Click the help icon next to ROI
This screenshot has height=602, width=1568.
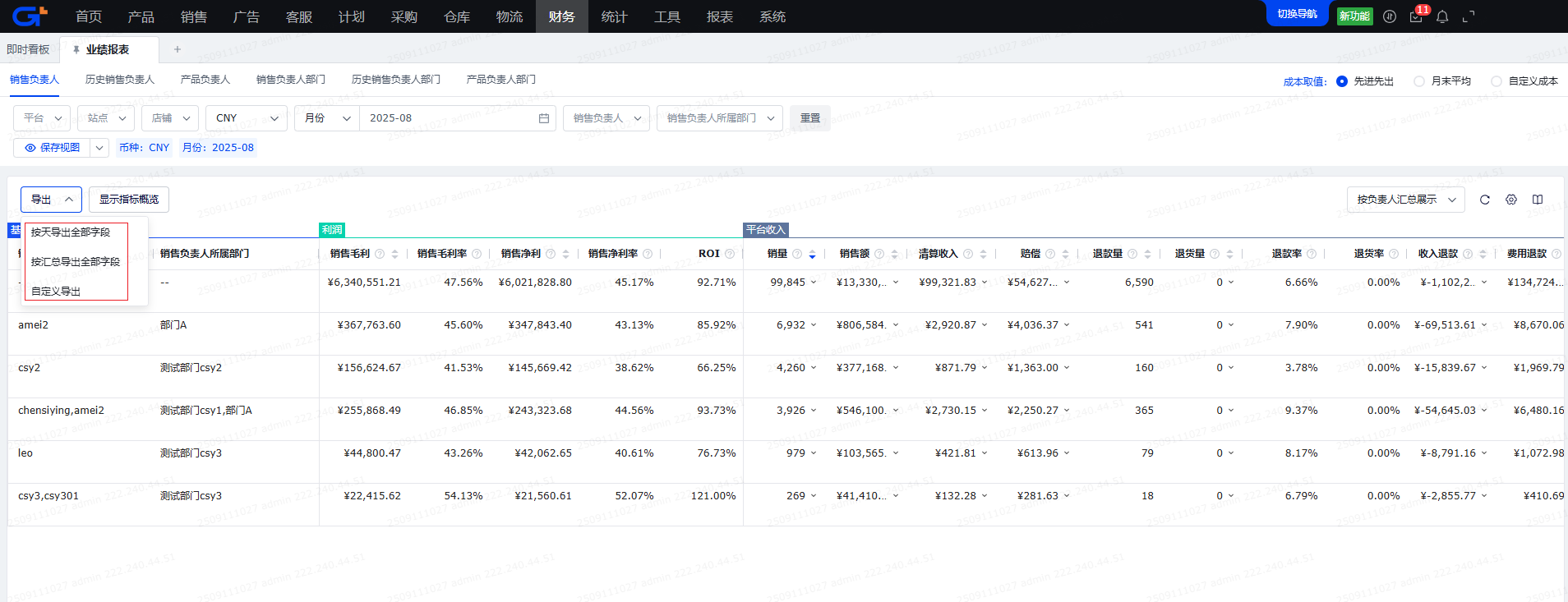[x=730, y=254]
